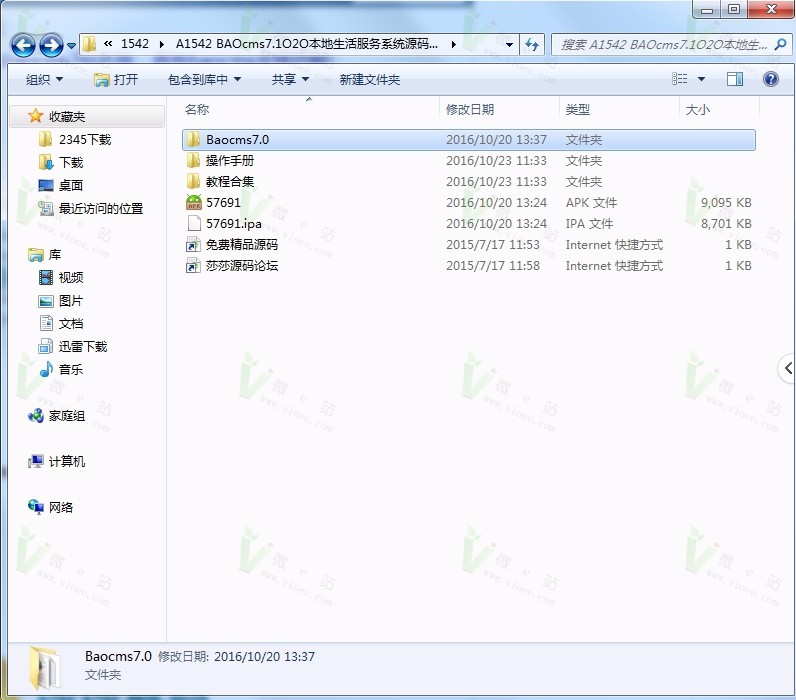Image resolution: width=796 pixels, height=700 pixels.
Task: Click the change view icon
Action: pyautogui.click(x=679, y=79)
